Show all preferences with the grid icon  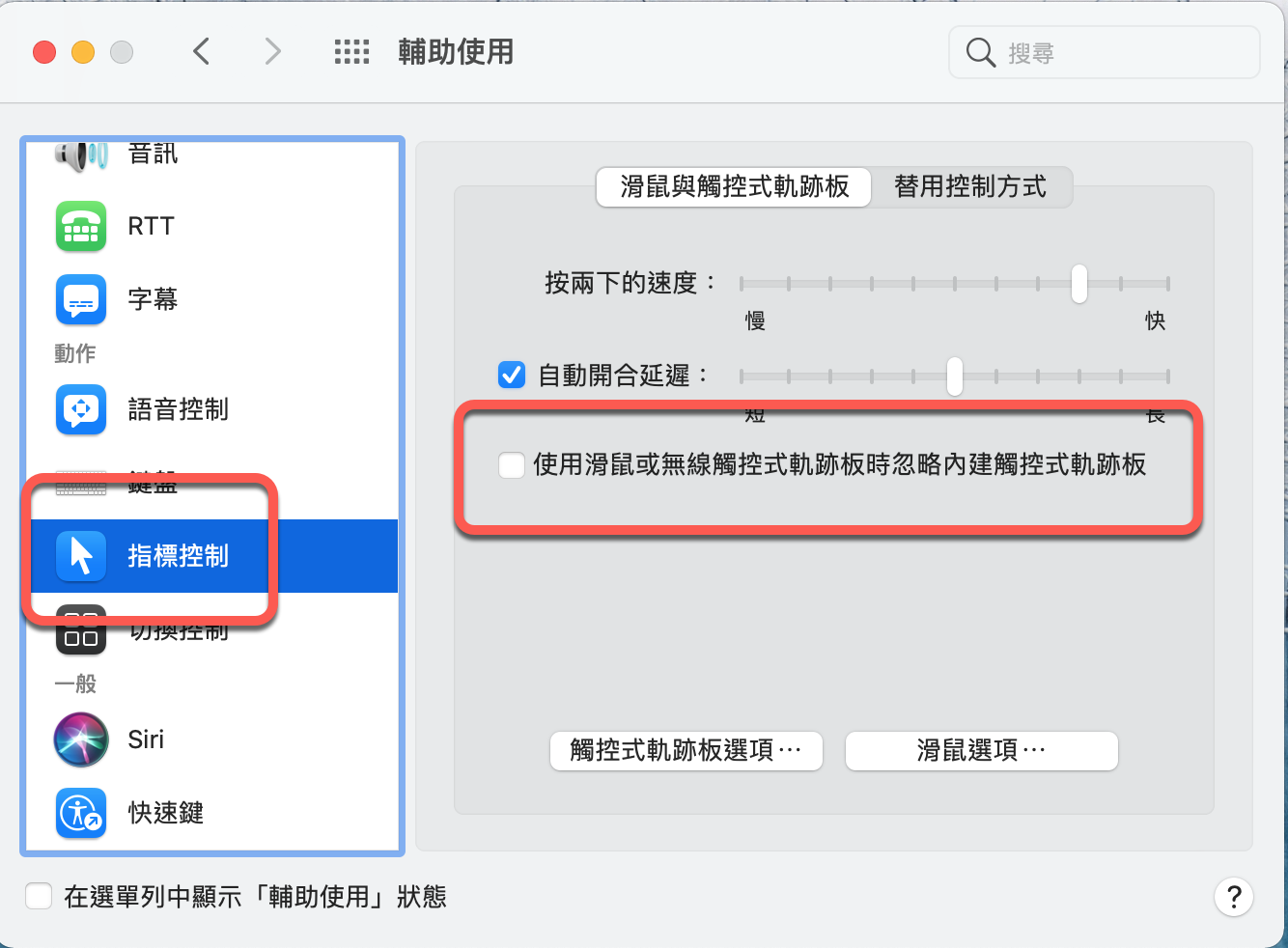tap(351, 52)
